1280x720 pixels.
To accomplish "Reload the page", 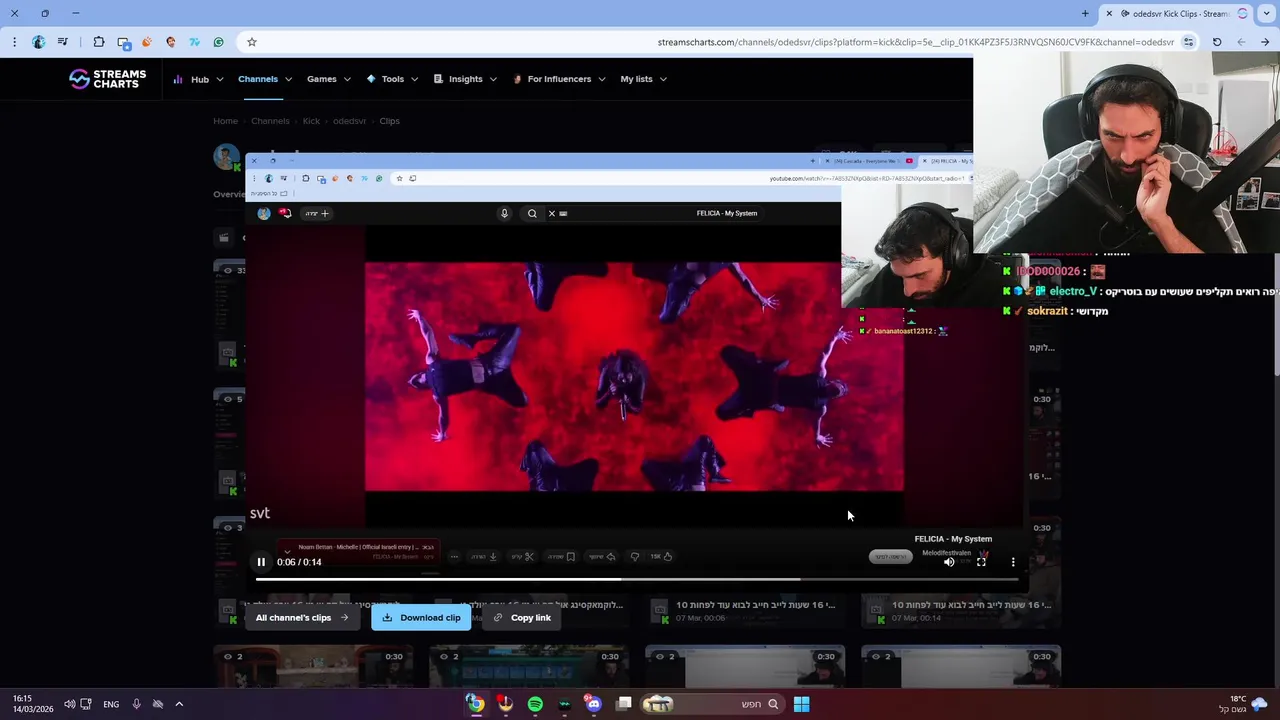I will (1217, 42).
